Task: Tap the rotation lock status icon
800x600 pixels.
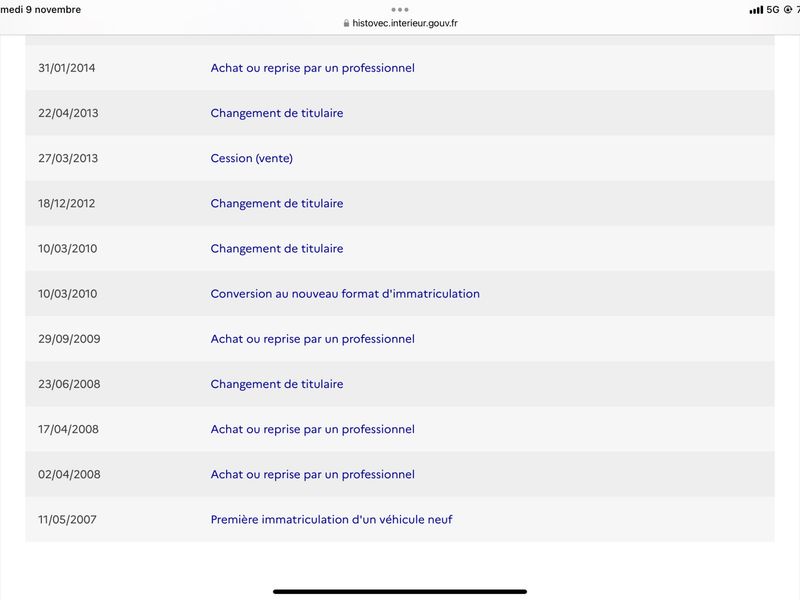Action: click(788, 10)
